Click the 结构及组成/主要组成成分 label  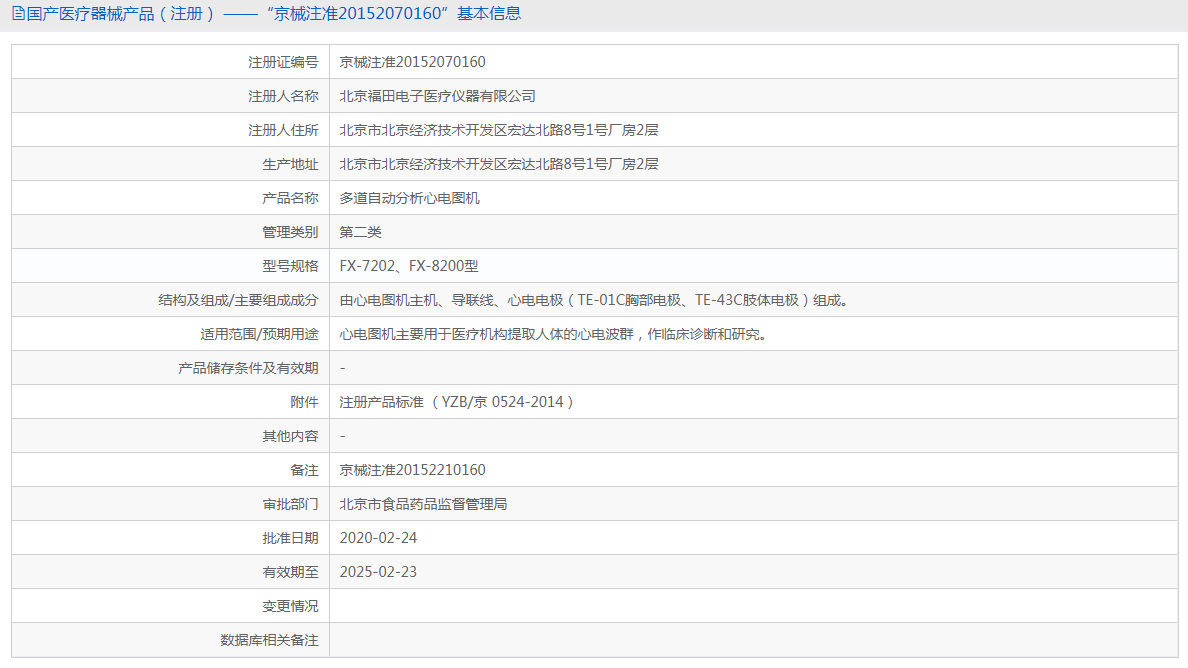[238, 300]
